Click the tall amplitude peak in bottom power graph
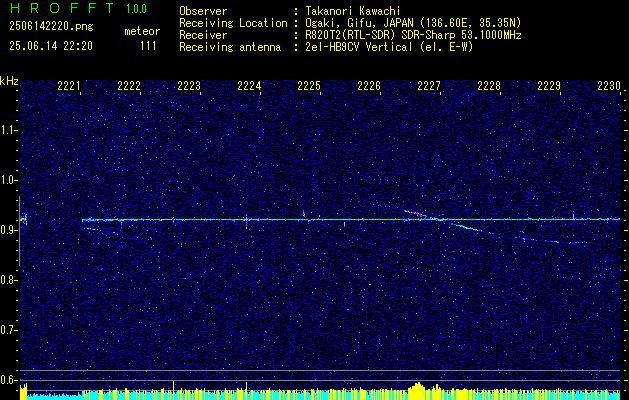Viewport: 629px width, 400px height. (x=417, y=390)
